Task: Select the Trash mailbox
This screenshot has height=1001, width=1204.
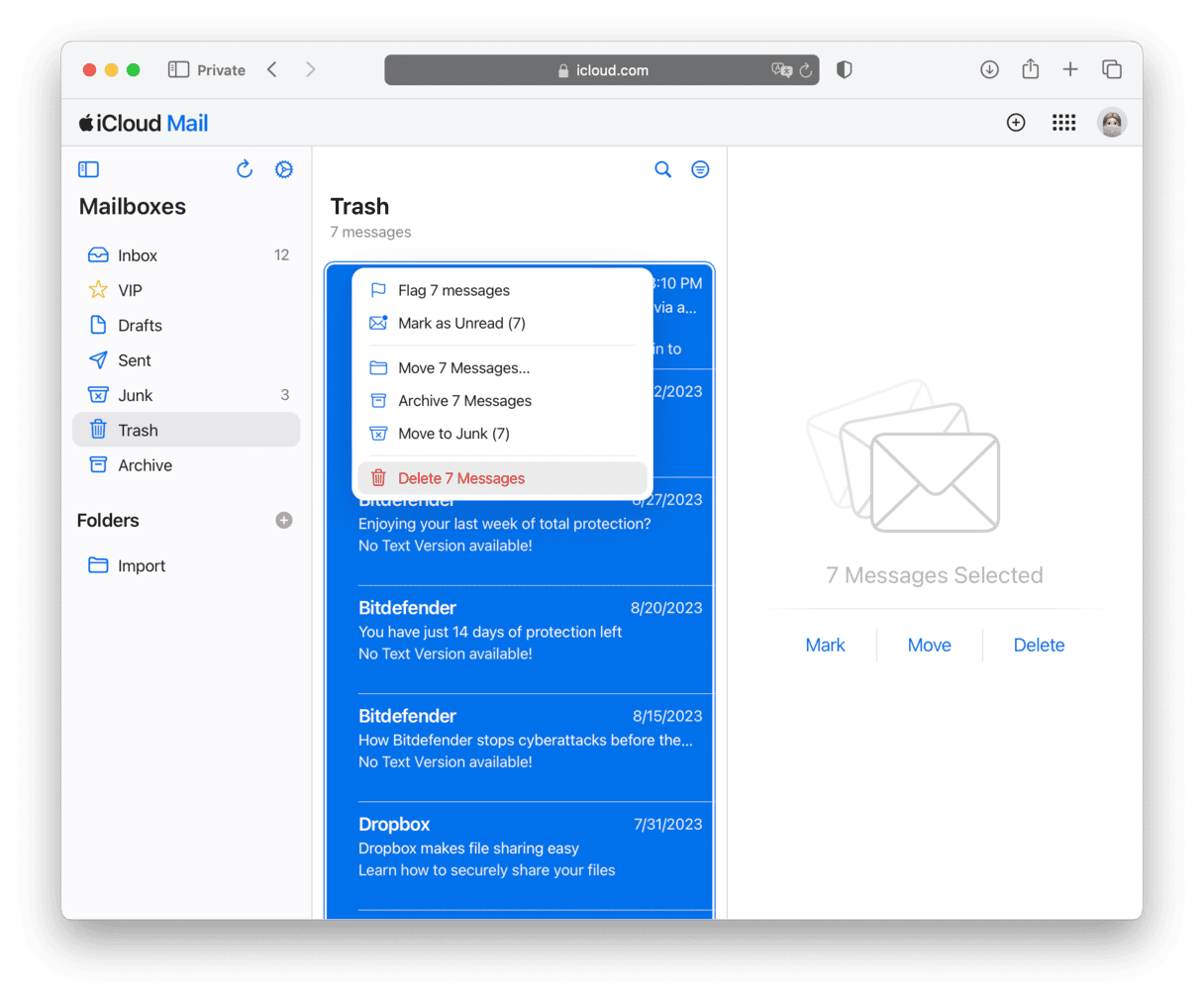Action: (186, 430)
